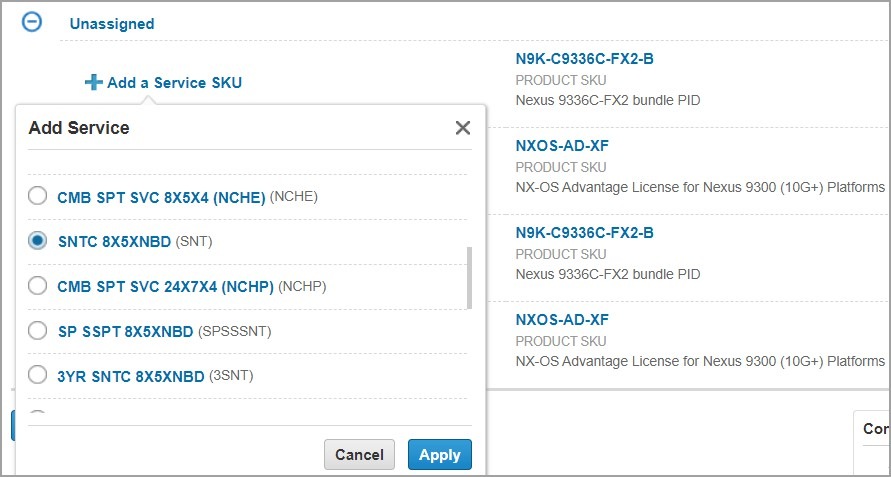
Task: Click the Unassigned group heading
Action: pos(112,23)
